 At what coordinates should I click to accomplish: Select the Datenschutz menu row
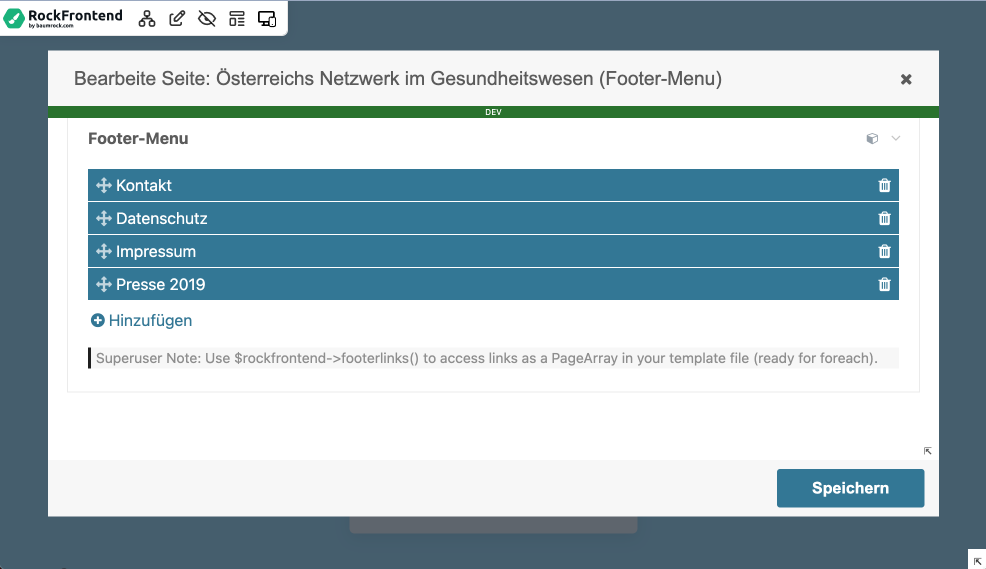coord(162,218)
